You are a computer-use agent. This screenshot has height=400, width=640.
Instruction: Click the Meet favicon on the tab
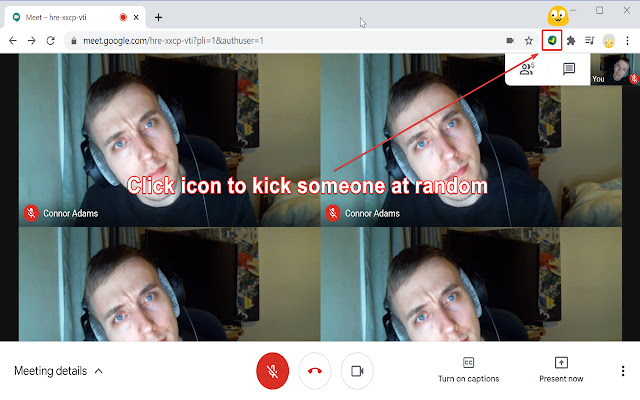(x=16, y=17)
